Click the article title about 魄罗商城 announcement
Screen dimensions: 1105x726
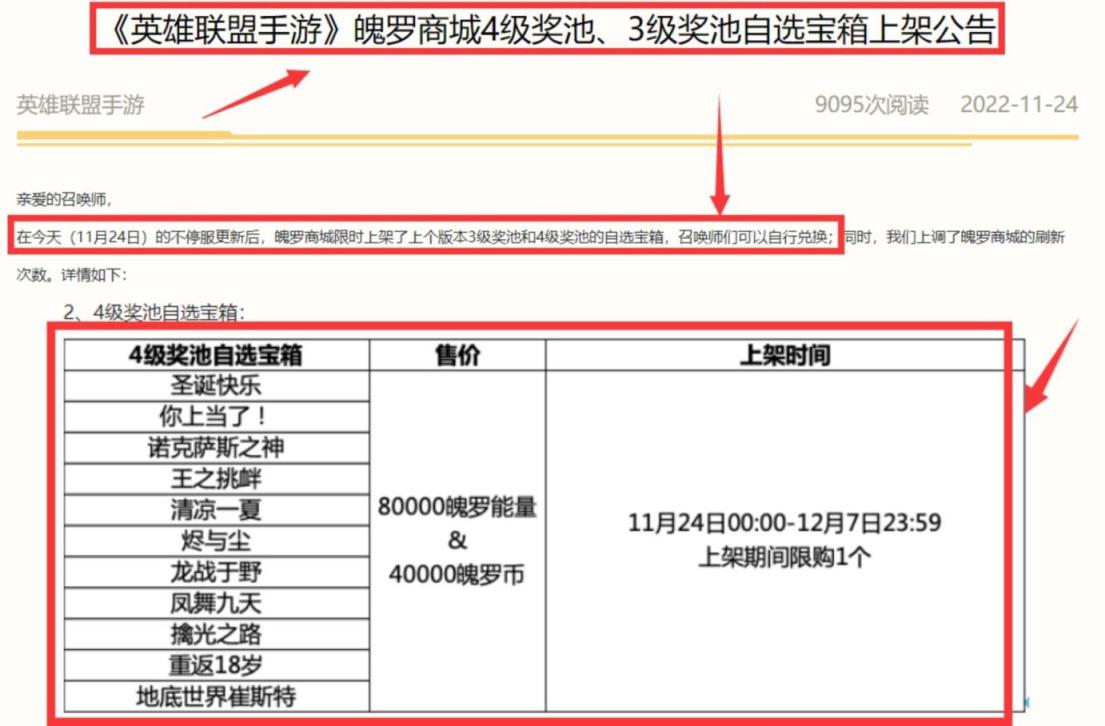[x=544, y=34]
